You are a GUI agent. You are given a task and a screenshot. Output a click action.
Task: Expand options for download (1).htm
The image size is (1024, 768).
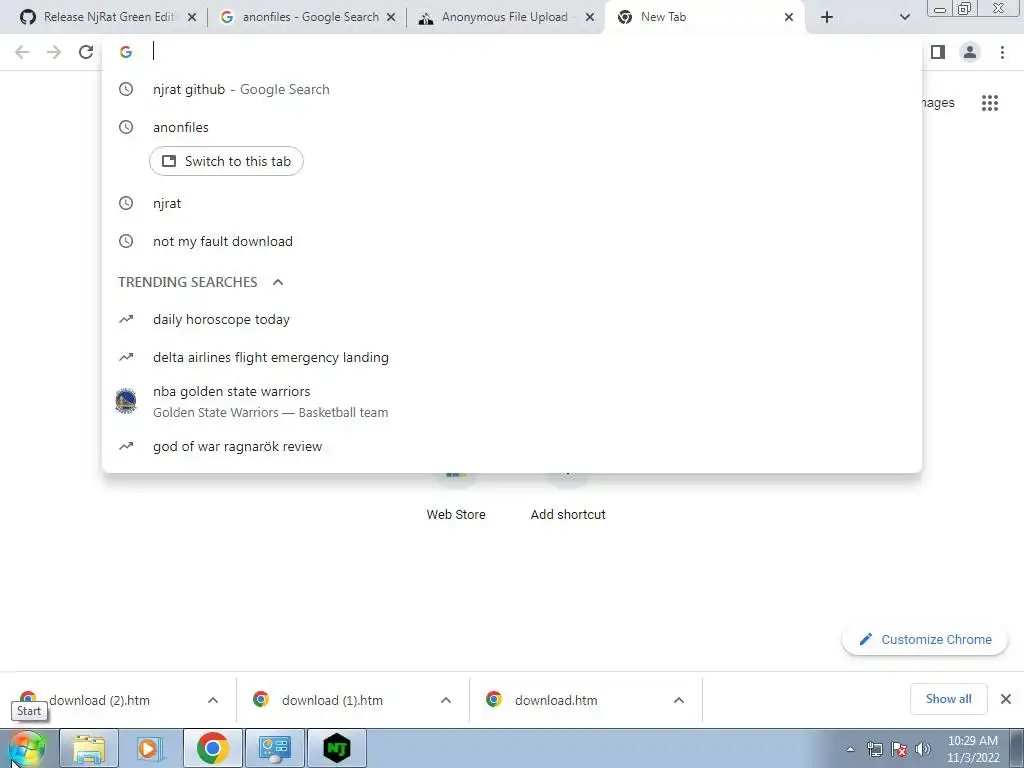click(446, 700)
